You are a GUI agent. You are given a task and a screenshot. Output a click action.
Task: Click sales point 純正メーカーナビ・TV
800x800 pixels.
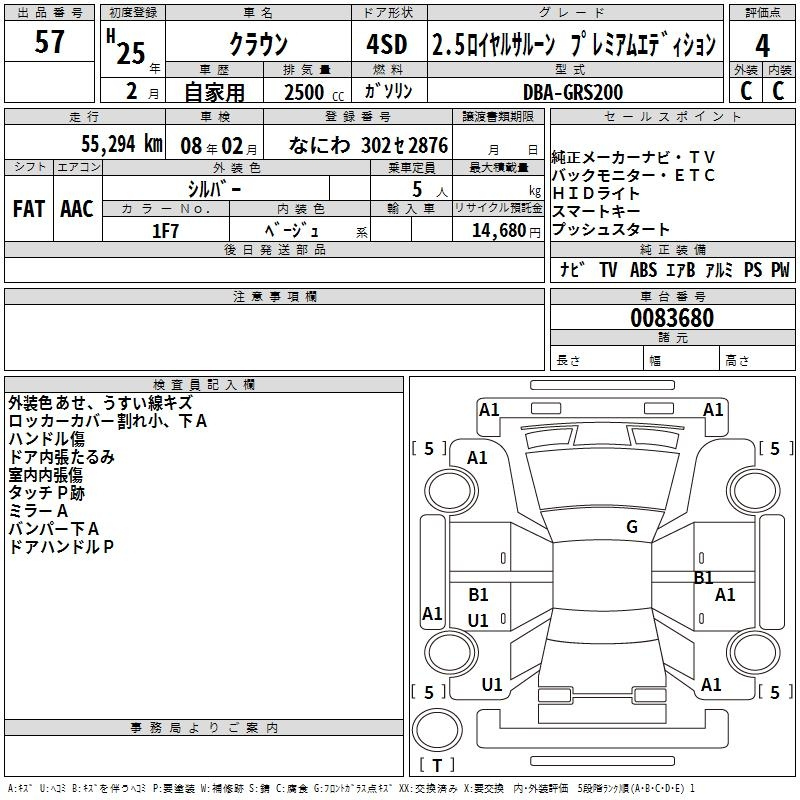click(x=634, y=158)
